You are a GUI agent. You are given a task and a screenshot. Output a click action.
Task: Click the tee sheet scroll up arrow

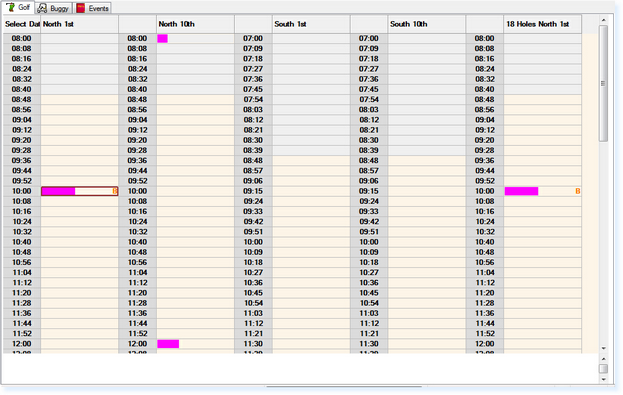tap(604, 20)
